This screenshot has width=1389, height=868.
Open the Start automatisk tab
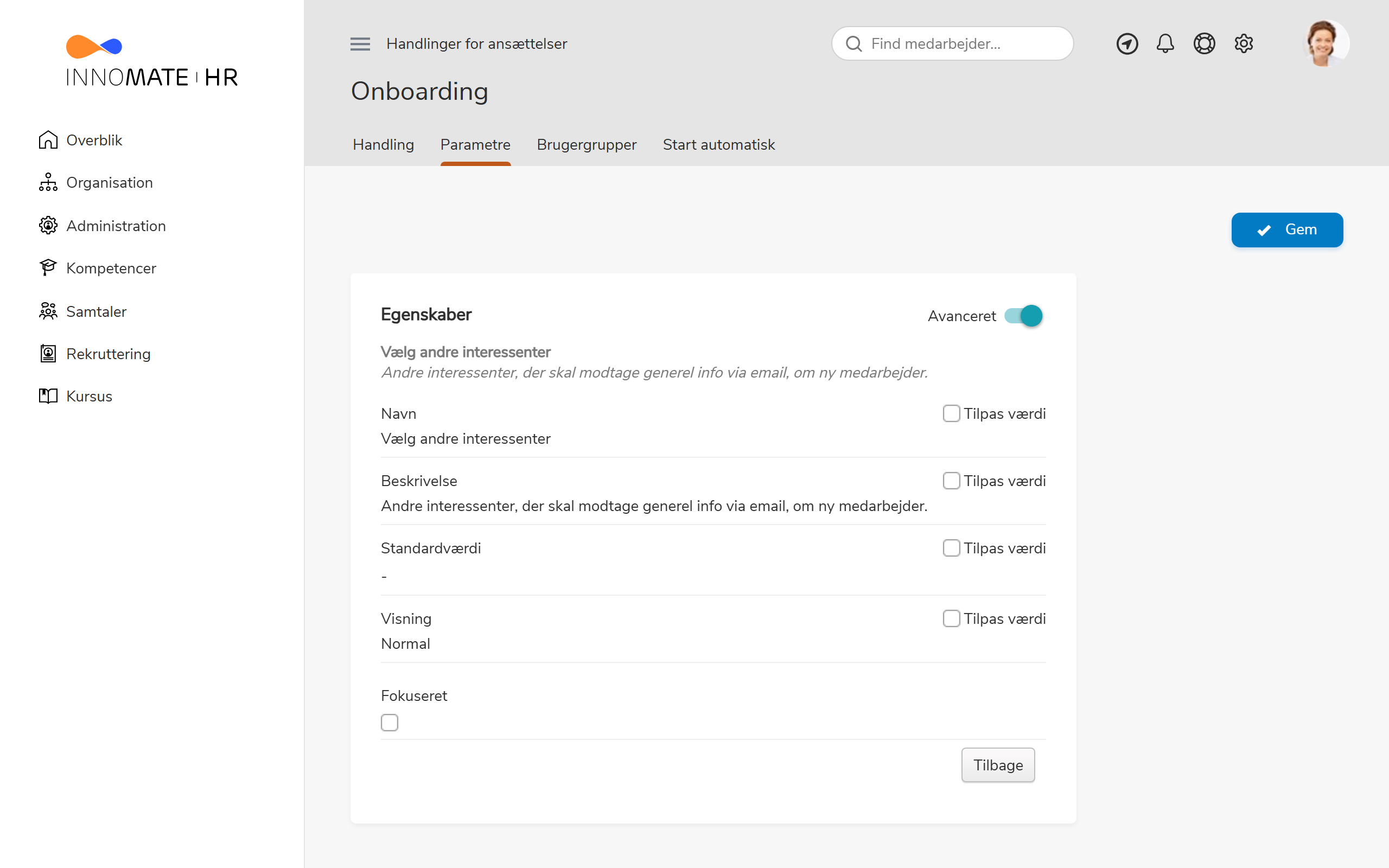tap(718, 145)
